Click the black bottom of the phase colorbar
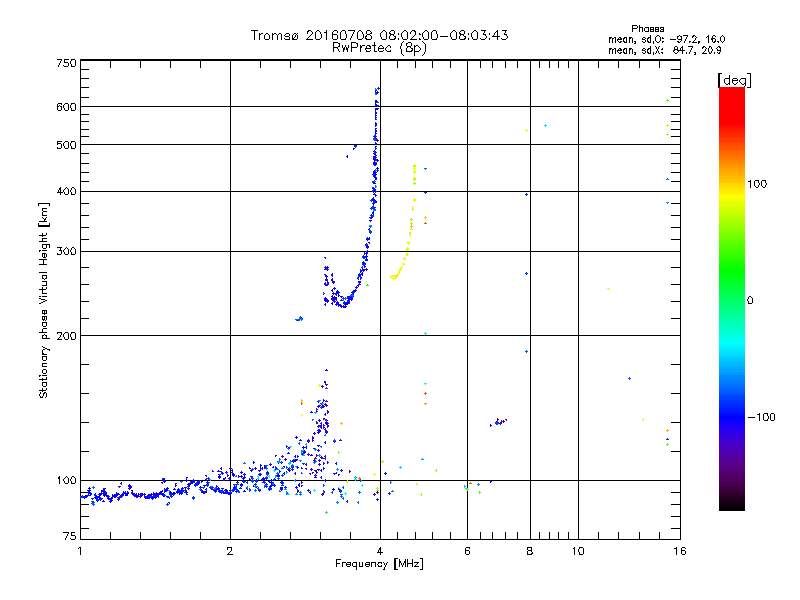 click(732, 504)
